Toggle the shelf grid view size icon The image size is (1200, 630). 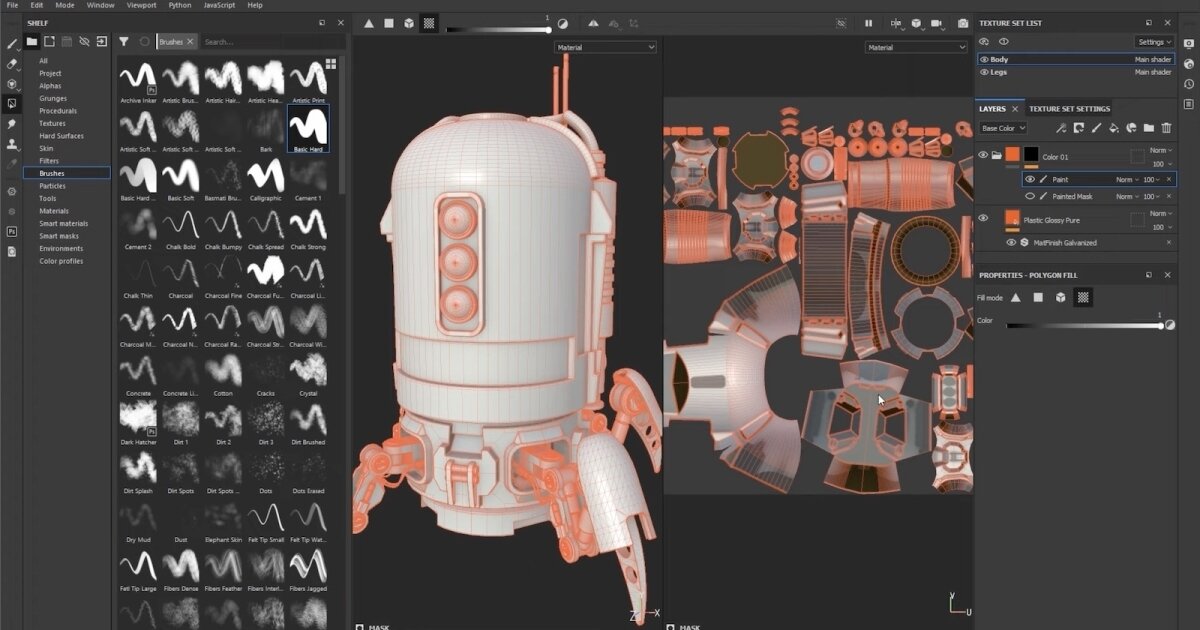pyautogui.click(x=331, y=64)
